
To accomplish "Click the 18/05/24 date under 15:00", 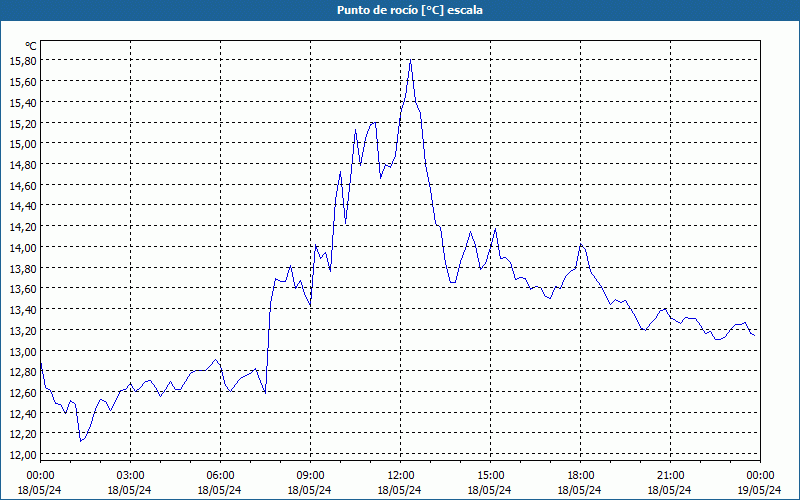I will 490,490.
